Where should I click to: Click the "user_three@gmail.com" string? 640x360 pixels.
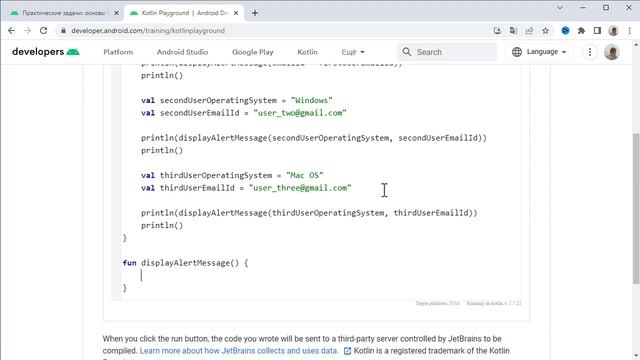coord(300,188)
